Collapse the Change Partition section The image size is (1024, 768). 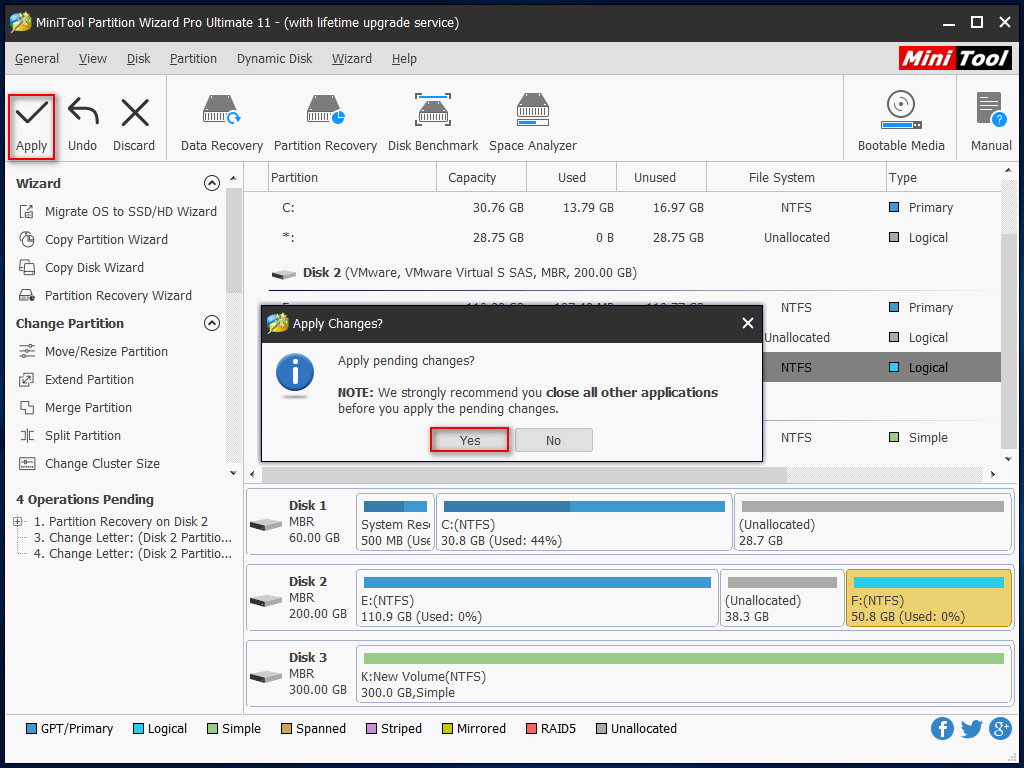[212, 323]
